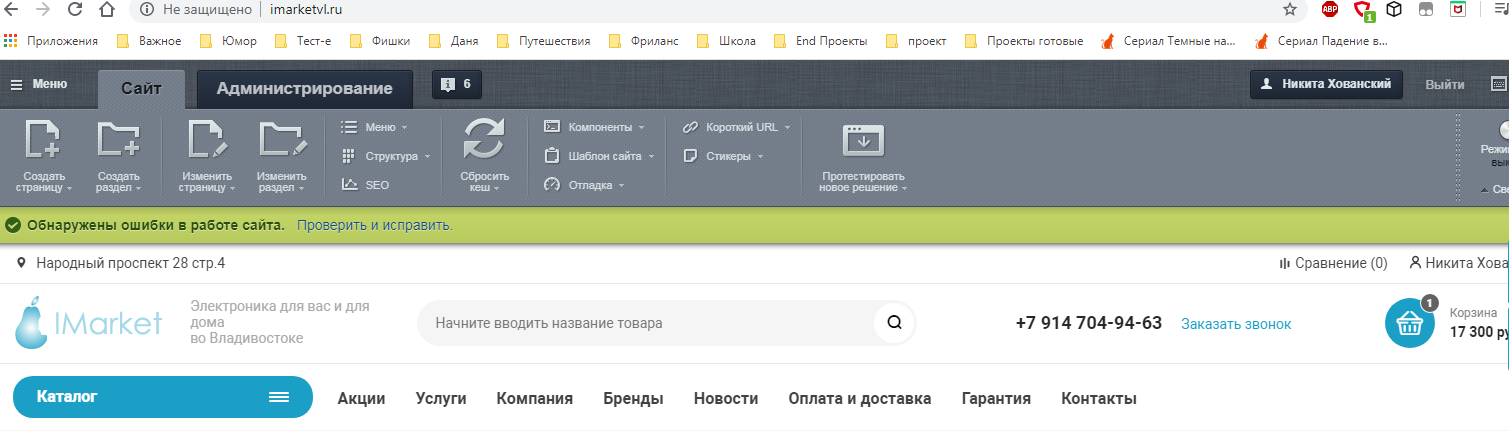Click the Создать страницу page icon
The image size is (1509, 431).
pos(42,139)
